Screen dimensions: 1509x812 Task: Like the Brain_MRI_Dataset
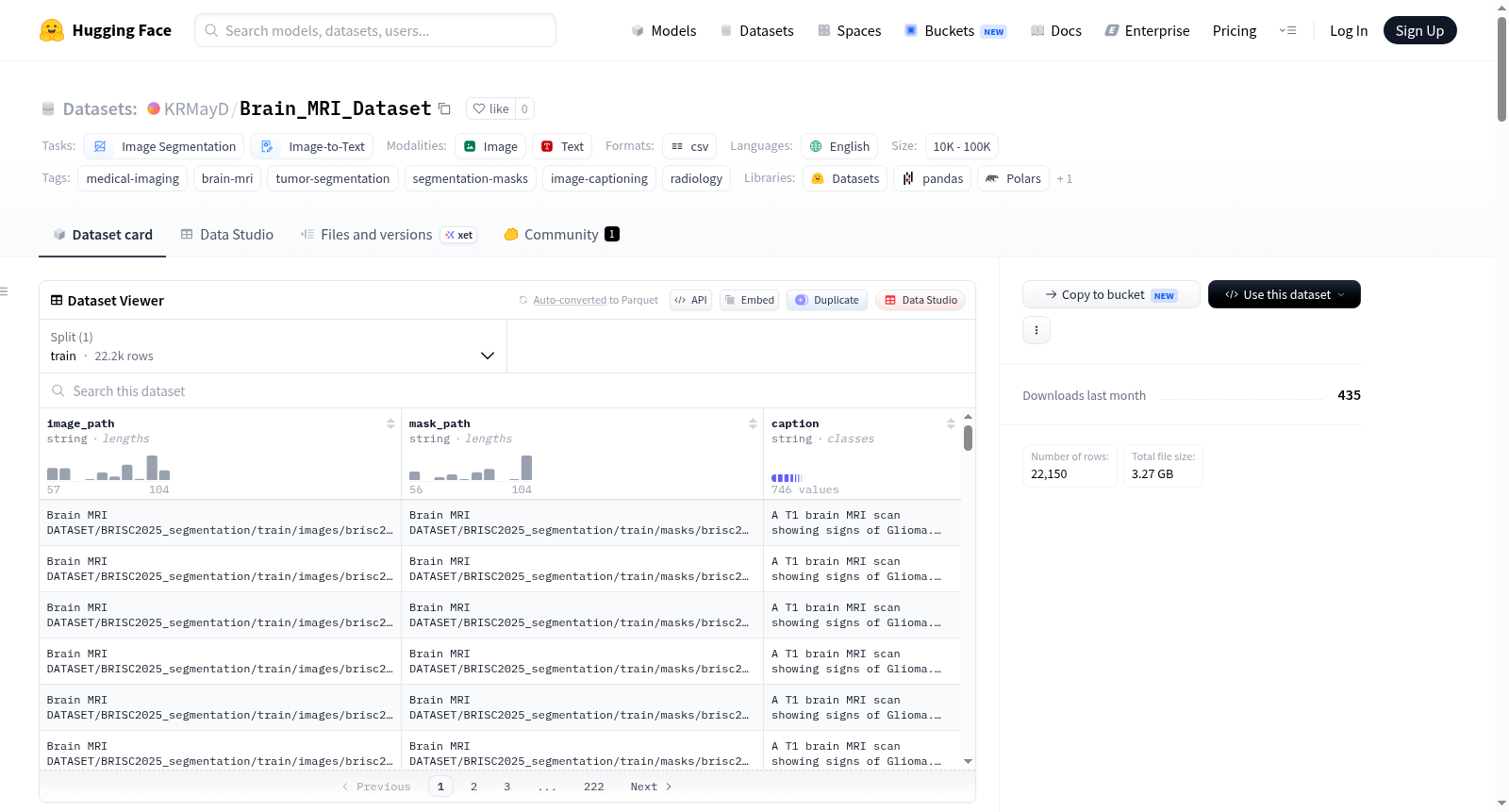coord(490,108)
